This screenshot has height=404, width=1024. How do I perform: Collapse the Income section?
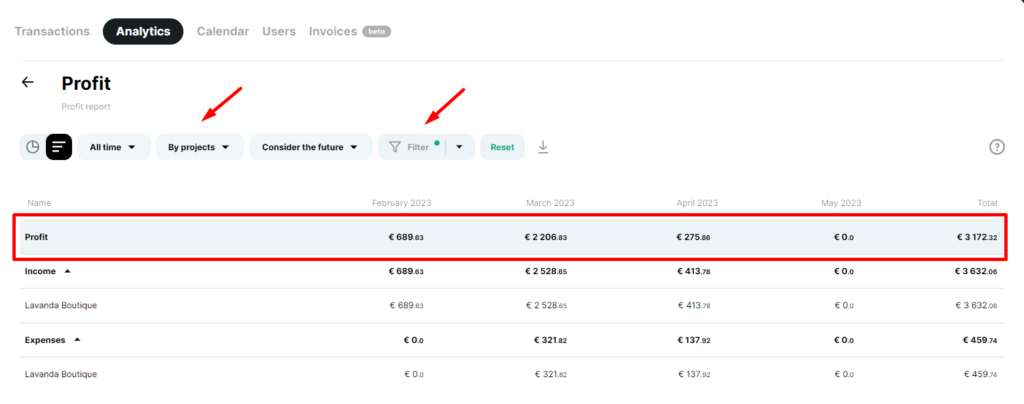click(67, 272)
